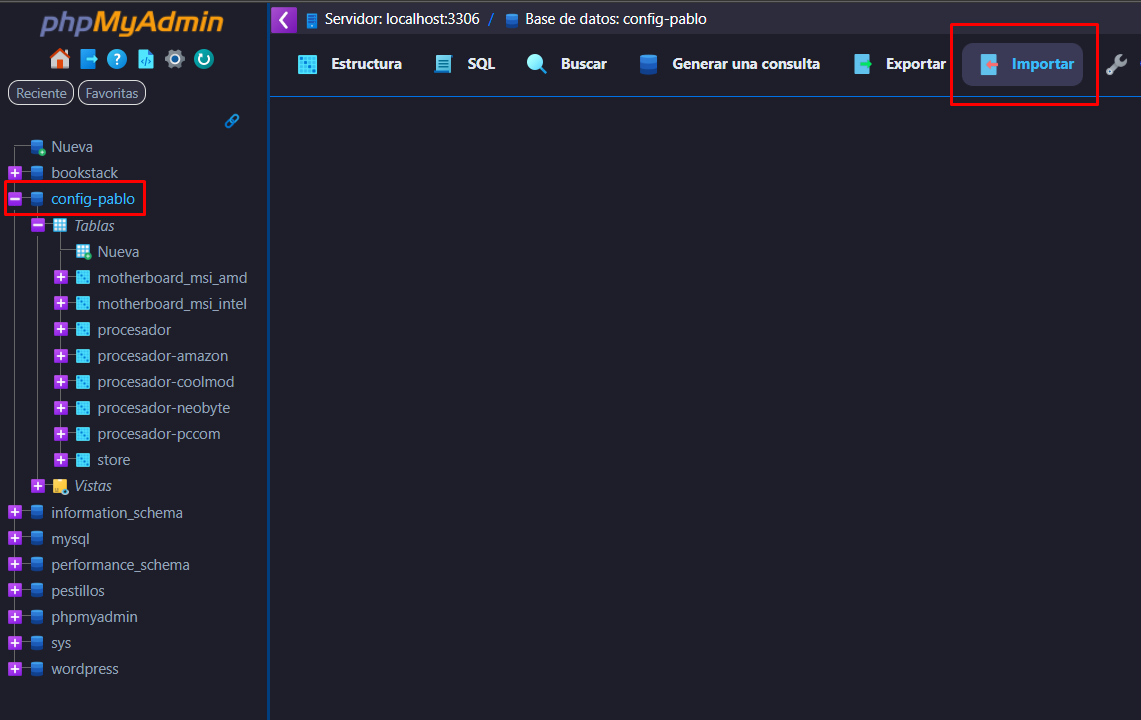Click the procesador-amazon table icon

tap(84, 356)
